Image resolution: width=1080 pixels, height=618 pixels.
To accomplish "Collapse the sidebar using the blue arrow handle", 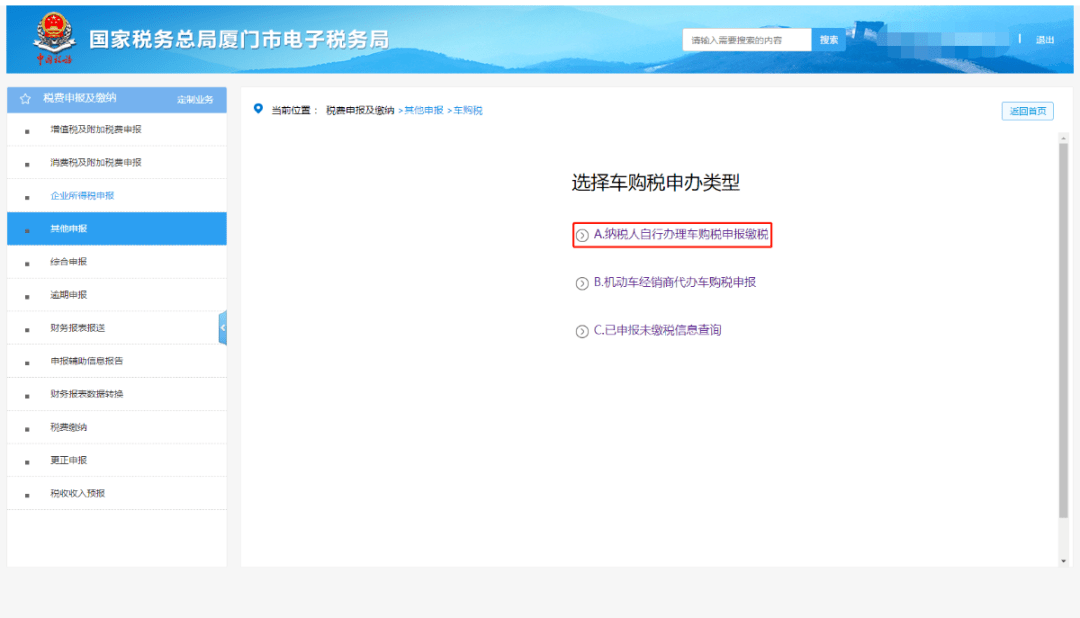I will tap(223, 328).
